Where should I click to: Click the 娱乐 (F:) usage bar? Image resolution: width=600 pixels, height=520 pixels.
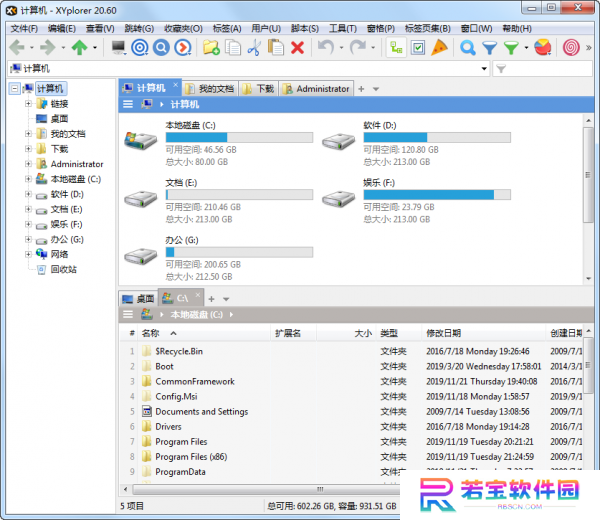click(437, 195)
